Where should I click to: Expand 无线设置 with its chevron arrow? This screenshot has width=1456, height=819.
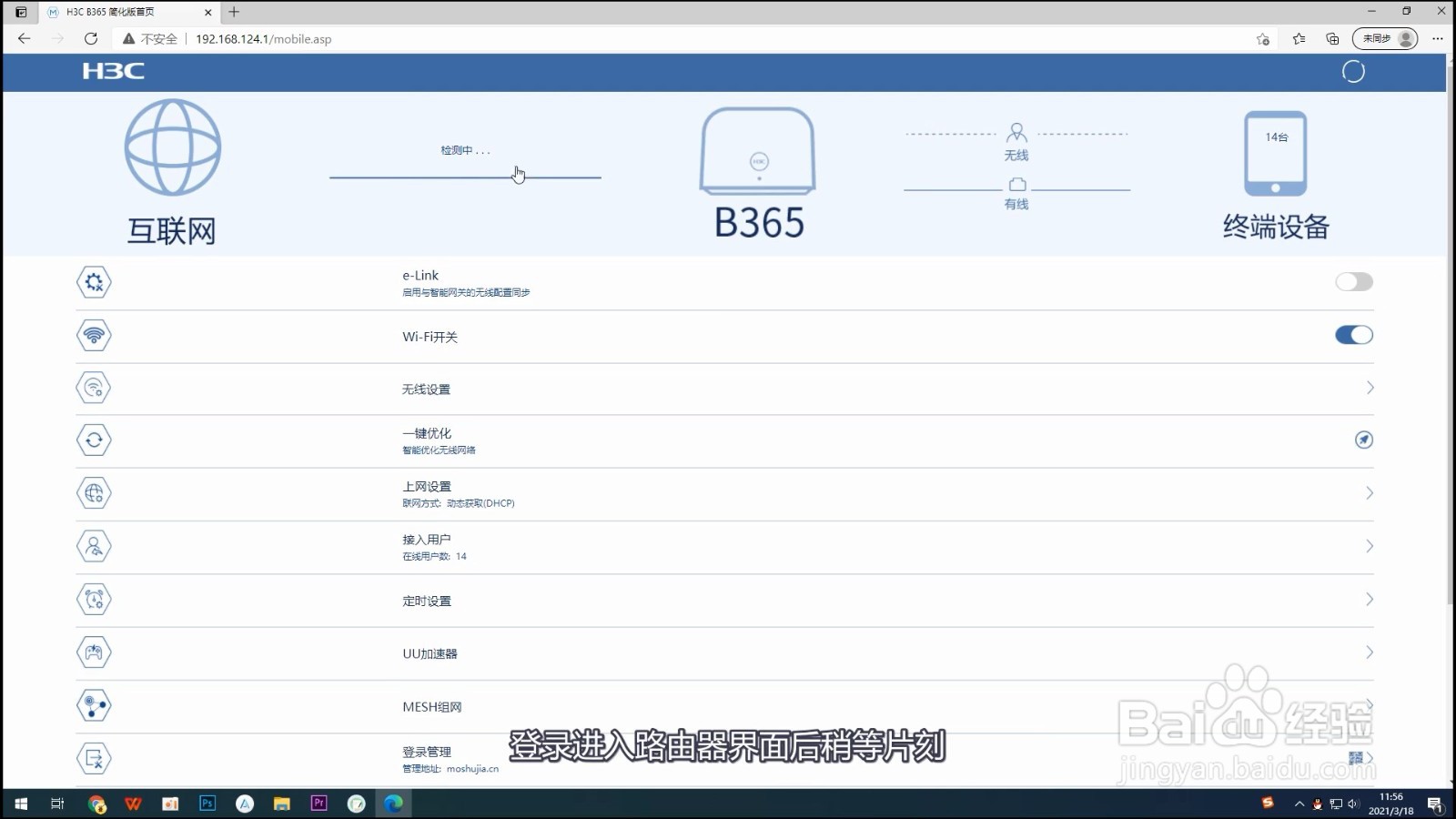click(x=1370, y=388)
